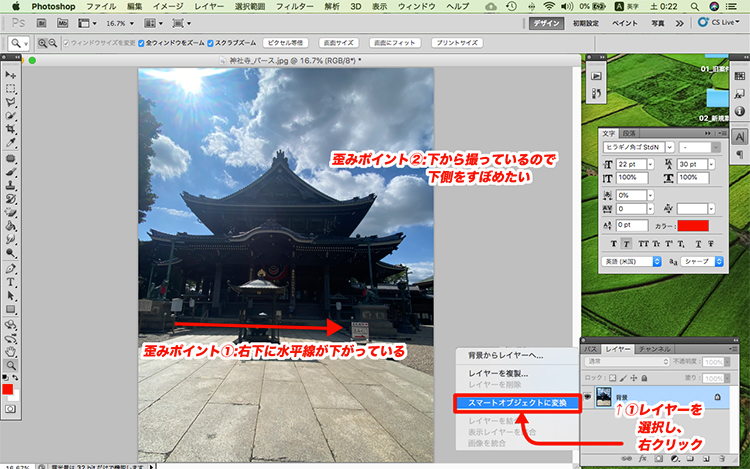
Task: Toggle ウィンドウサイズを変更 checkbox
Action: 66,43
